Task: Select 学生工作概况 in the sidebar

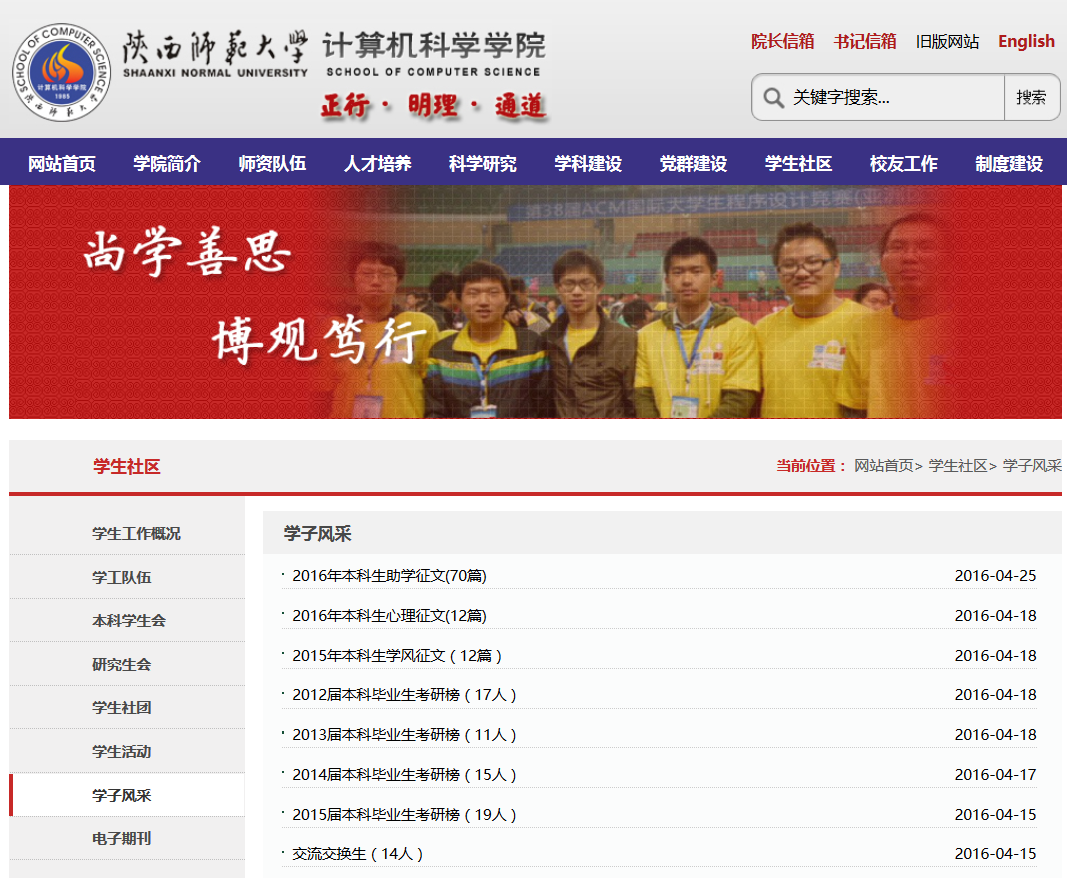Action: pyautogui.click(x=136, y=533)
